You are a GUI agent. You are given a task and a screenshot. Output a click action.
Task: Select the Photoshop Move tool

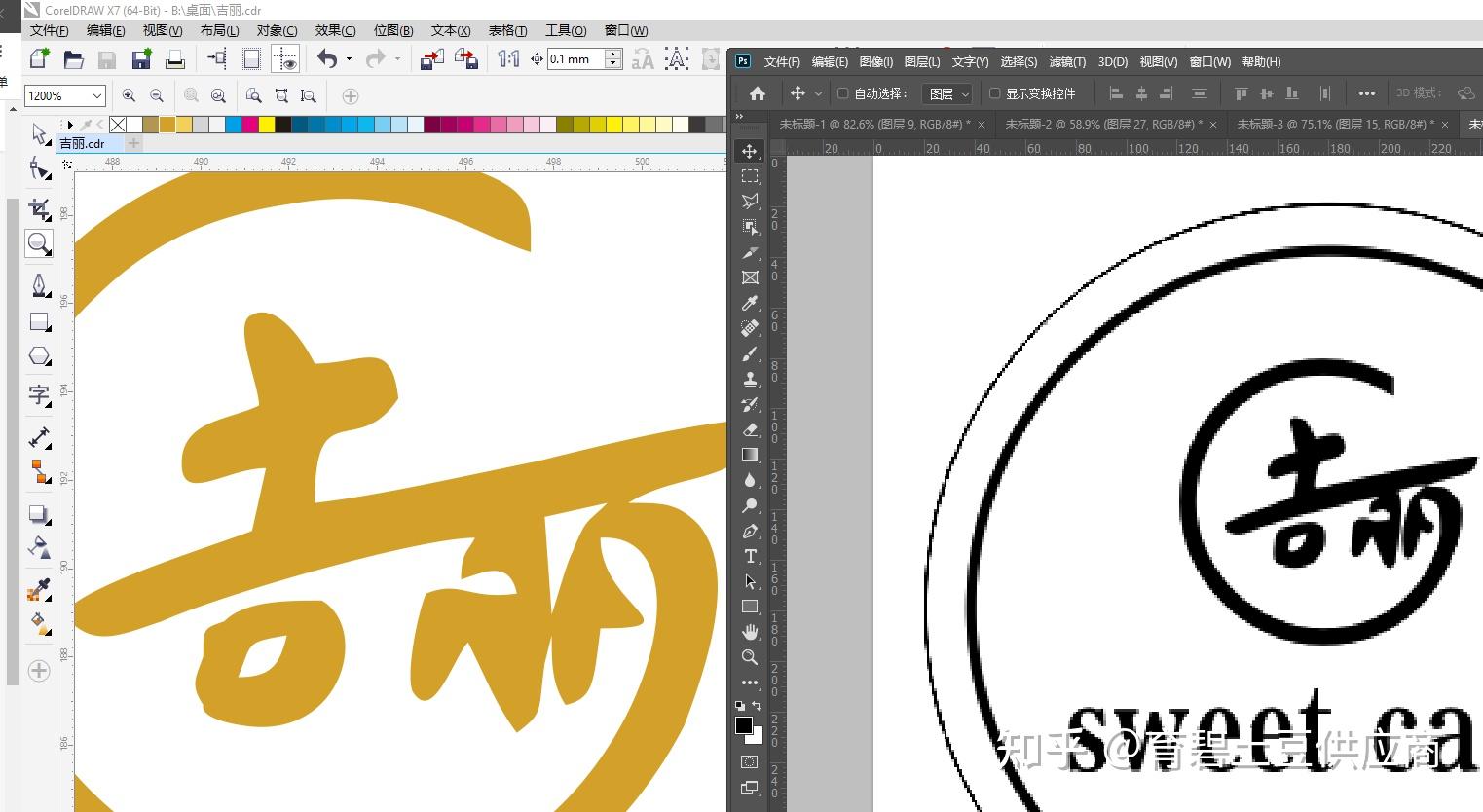(x=750, y=151)
